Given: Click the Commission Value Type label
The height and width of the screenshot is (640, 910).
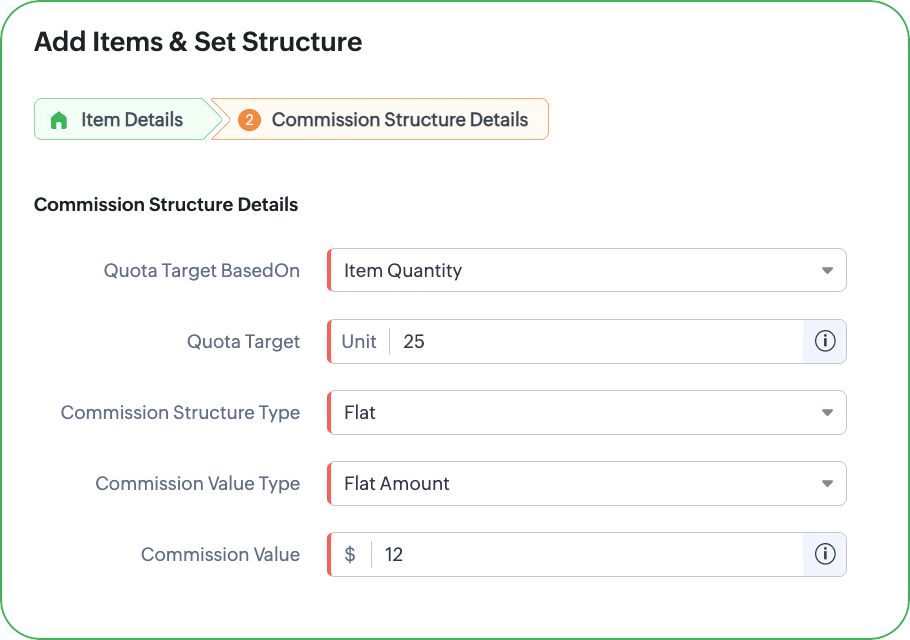Looking at the screenshot, I should (197, 483).
